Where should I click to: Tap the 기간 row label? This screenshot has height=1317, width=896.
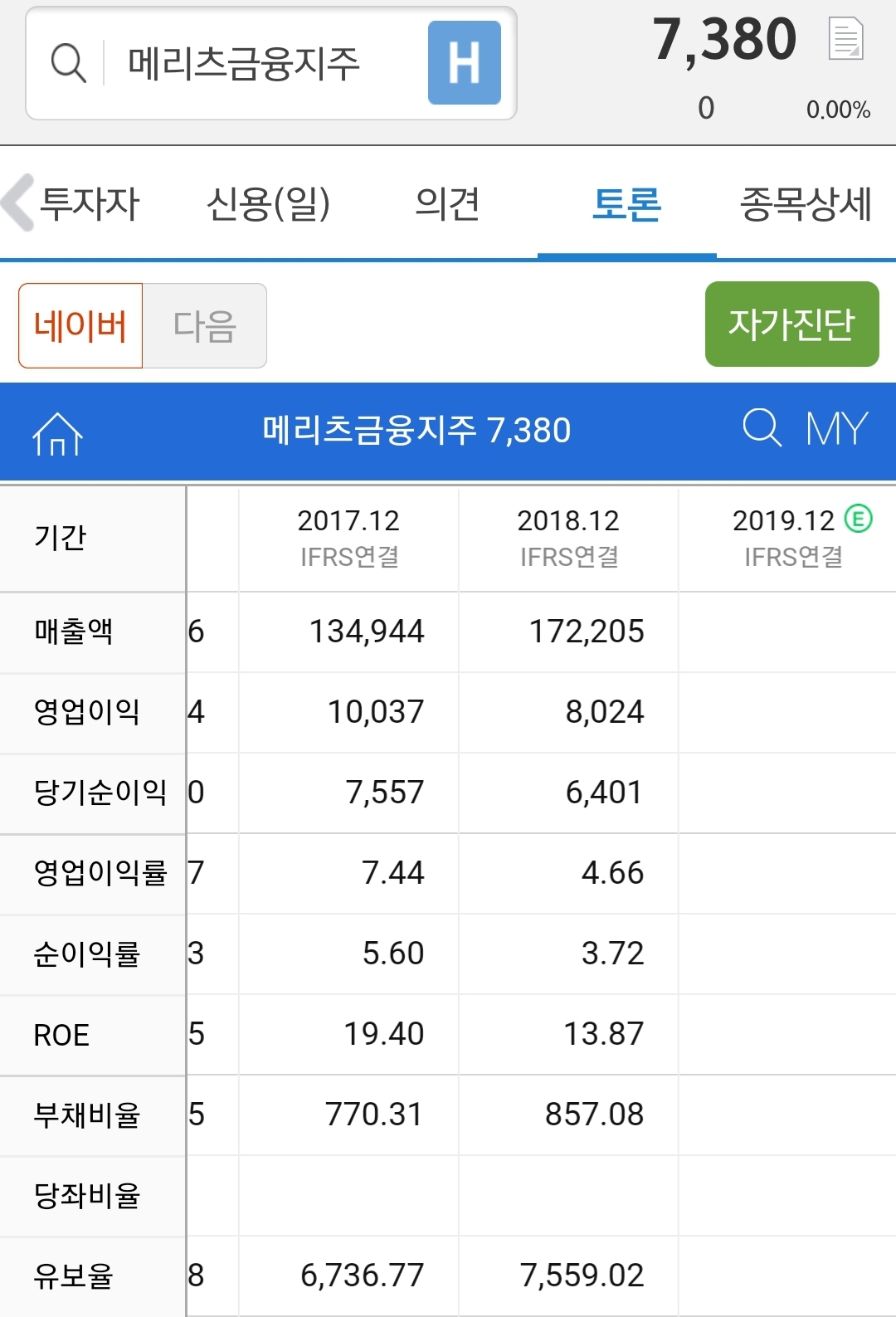60,538
